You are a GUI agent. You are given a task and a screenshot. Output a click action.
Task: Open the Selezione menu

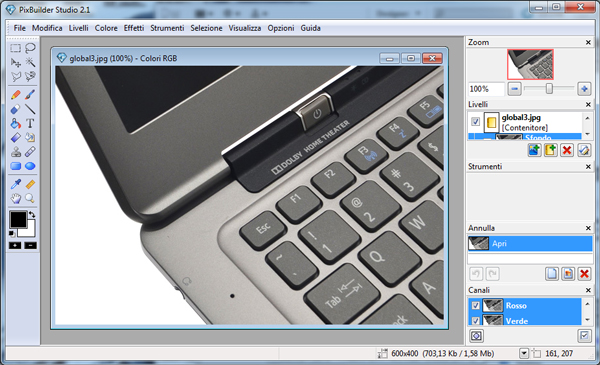tap(206, 28)
